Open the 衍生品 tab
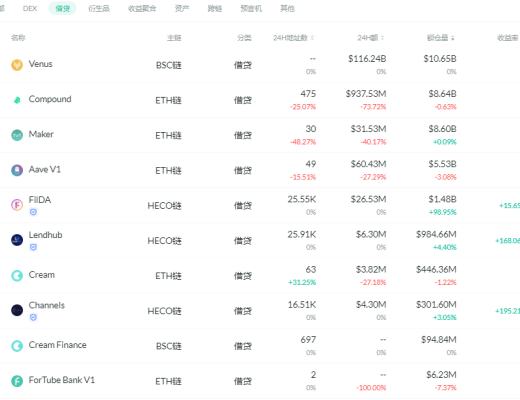 [99, 8]
